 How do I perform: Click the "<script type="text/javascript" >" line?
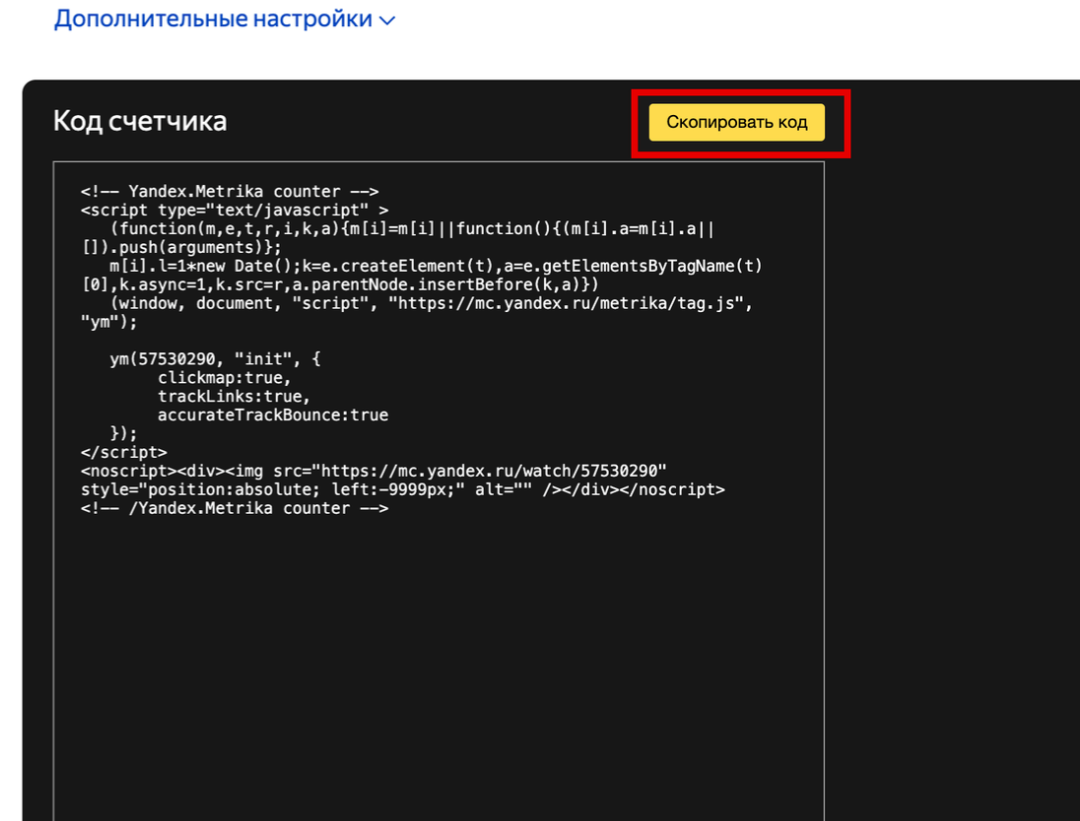click(x=234, y=210)
